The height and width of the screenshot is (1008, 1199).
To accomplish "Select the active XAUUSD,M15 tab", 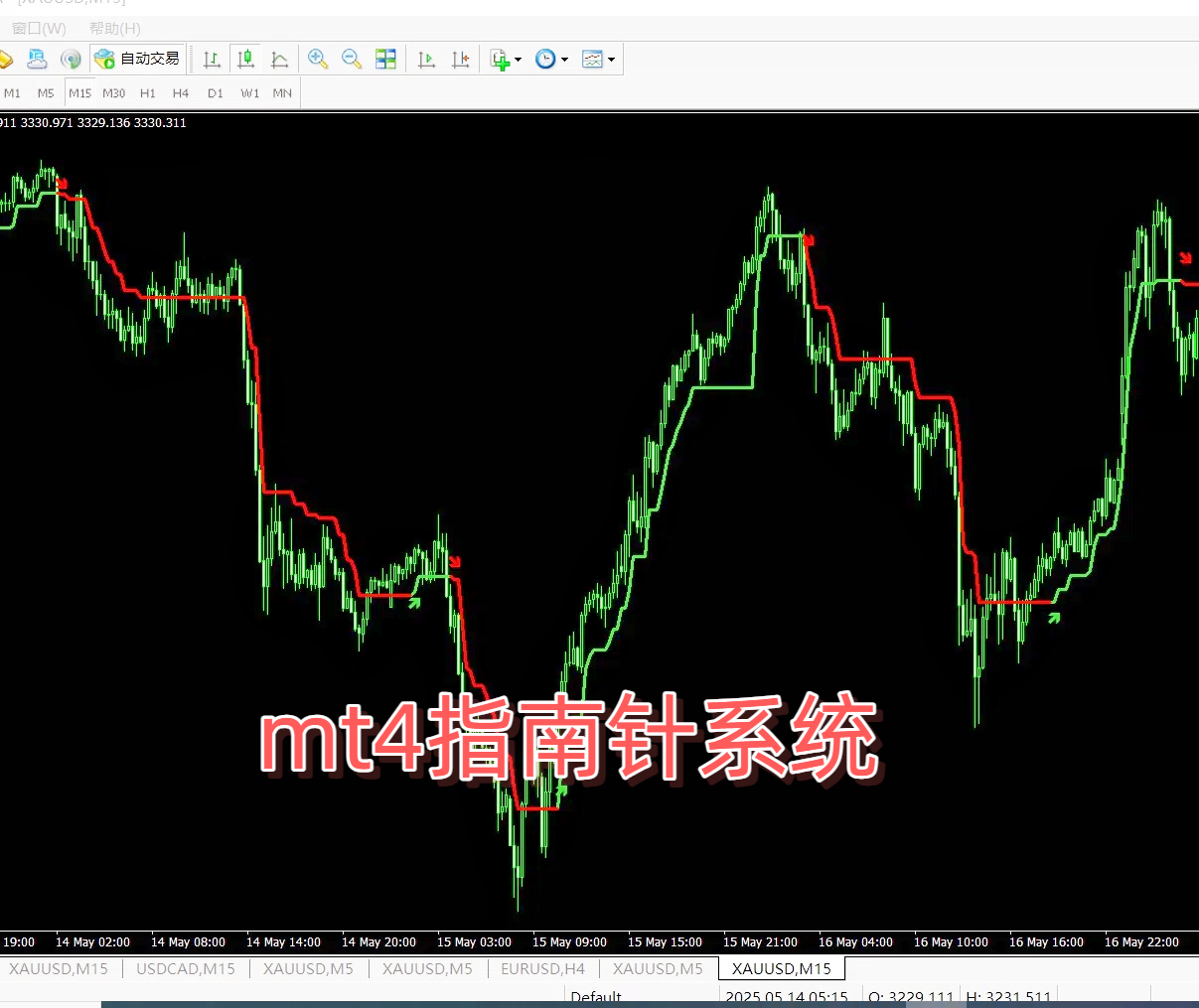I will pyautogui.click(x=781, y=968).
